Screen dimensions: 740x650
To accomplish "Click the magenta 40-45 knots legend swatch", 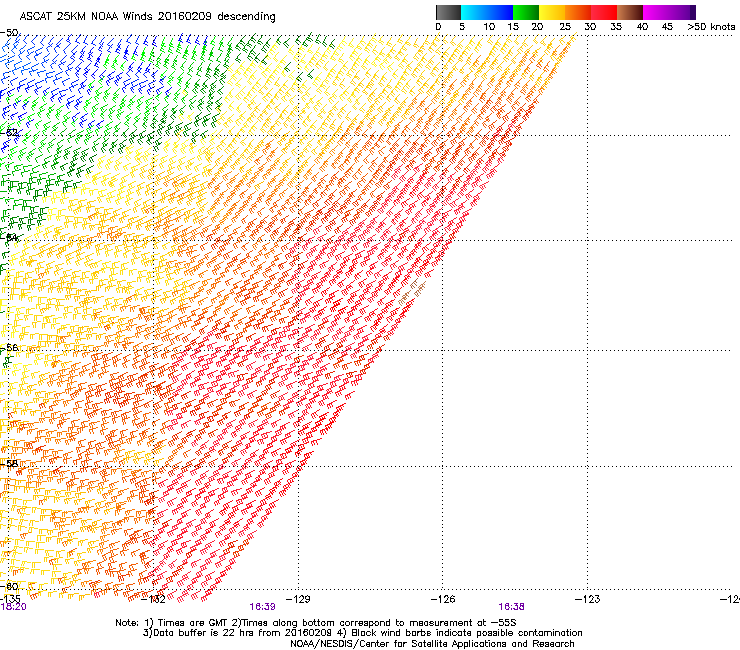I will [656, 12].
